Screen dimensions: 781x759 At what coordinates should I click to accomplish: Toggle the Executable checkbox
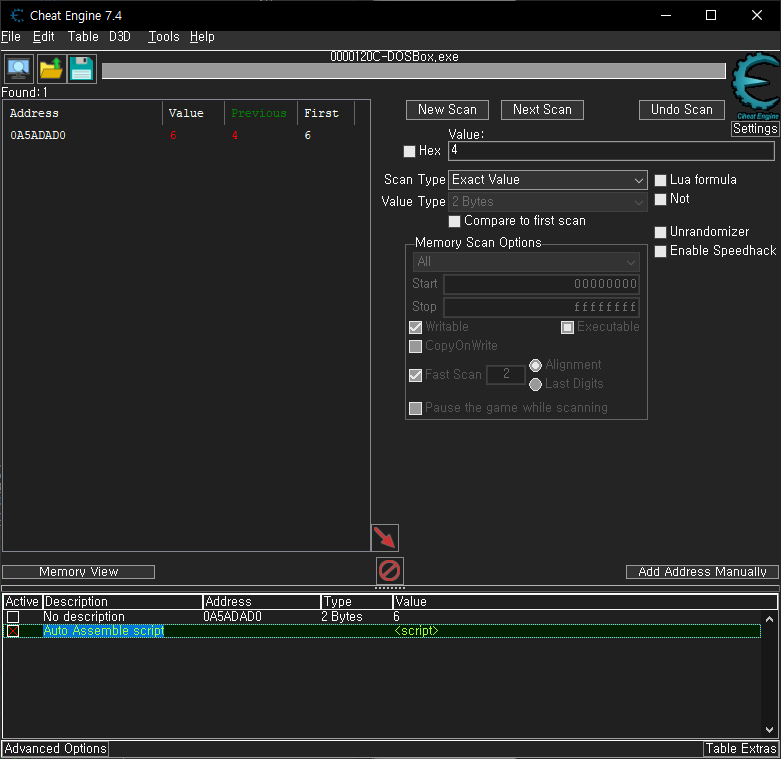567,327
